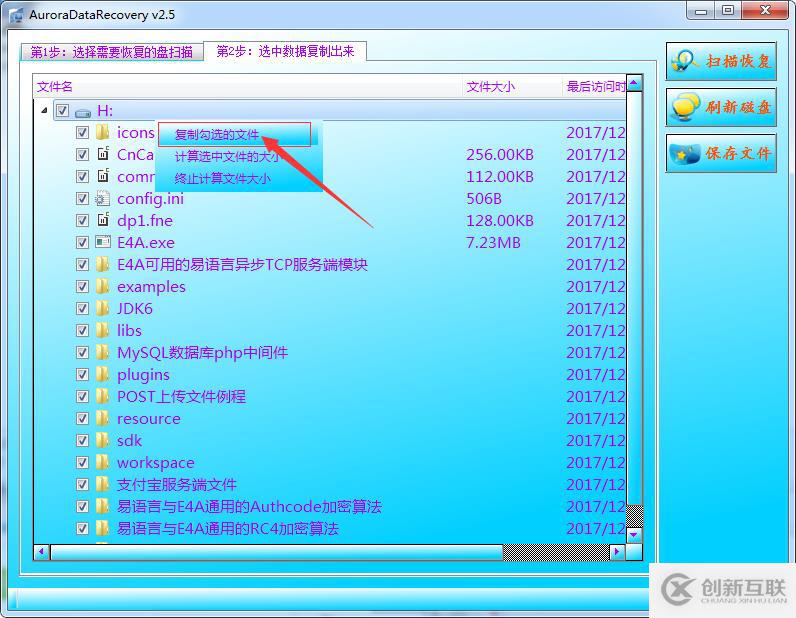
Task: Toggle the sdk folder checkbox
Action: (x=83, y=440)
